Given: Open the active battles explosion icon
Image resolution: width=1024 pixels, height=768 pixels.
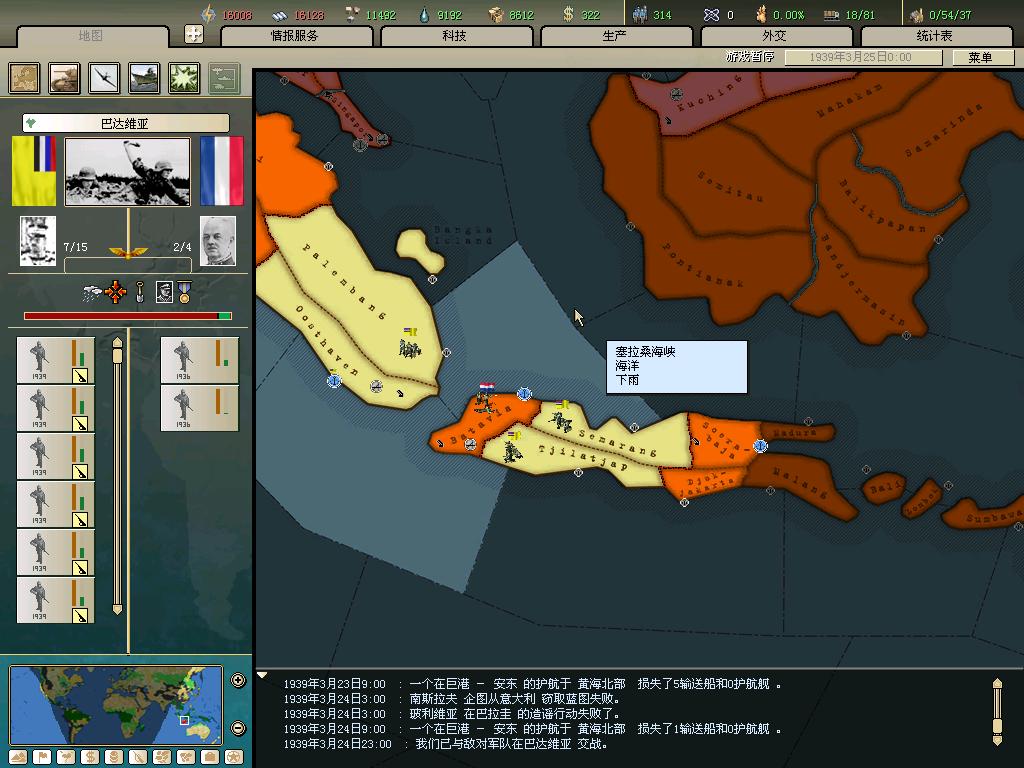Looking at the screenshot, I should tap(184, 78).
